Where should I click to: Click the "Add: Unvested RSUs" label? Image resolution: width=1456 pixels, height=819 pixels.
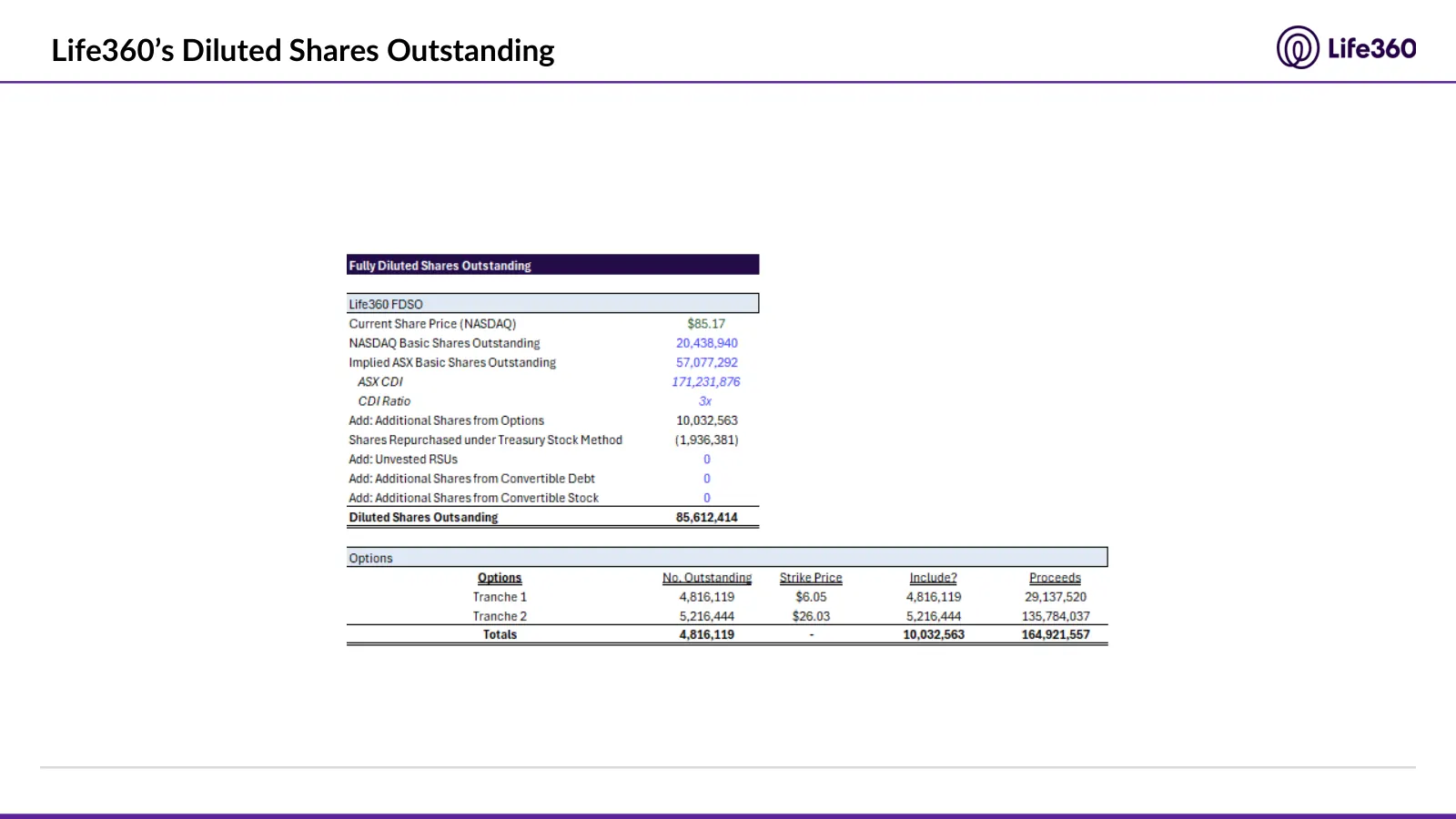pyautogui.click(x=403, y=460)
